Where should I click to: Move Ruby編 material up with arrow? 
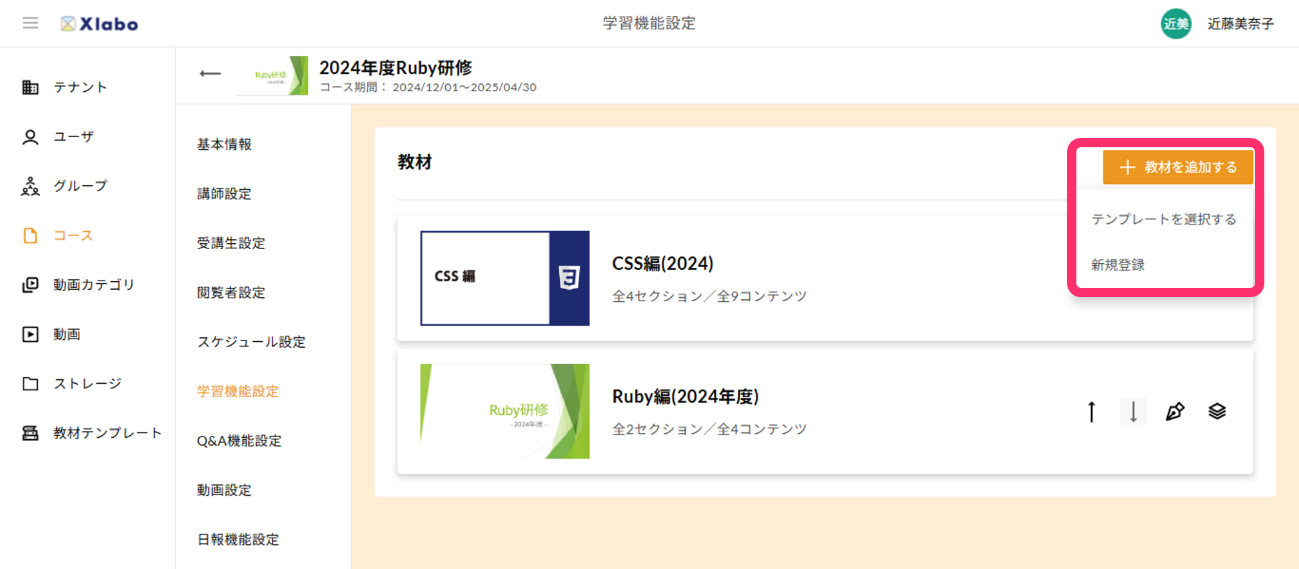click(x=1092, y=411)
